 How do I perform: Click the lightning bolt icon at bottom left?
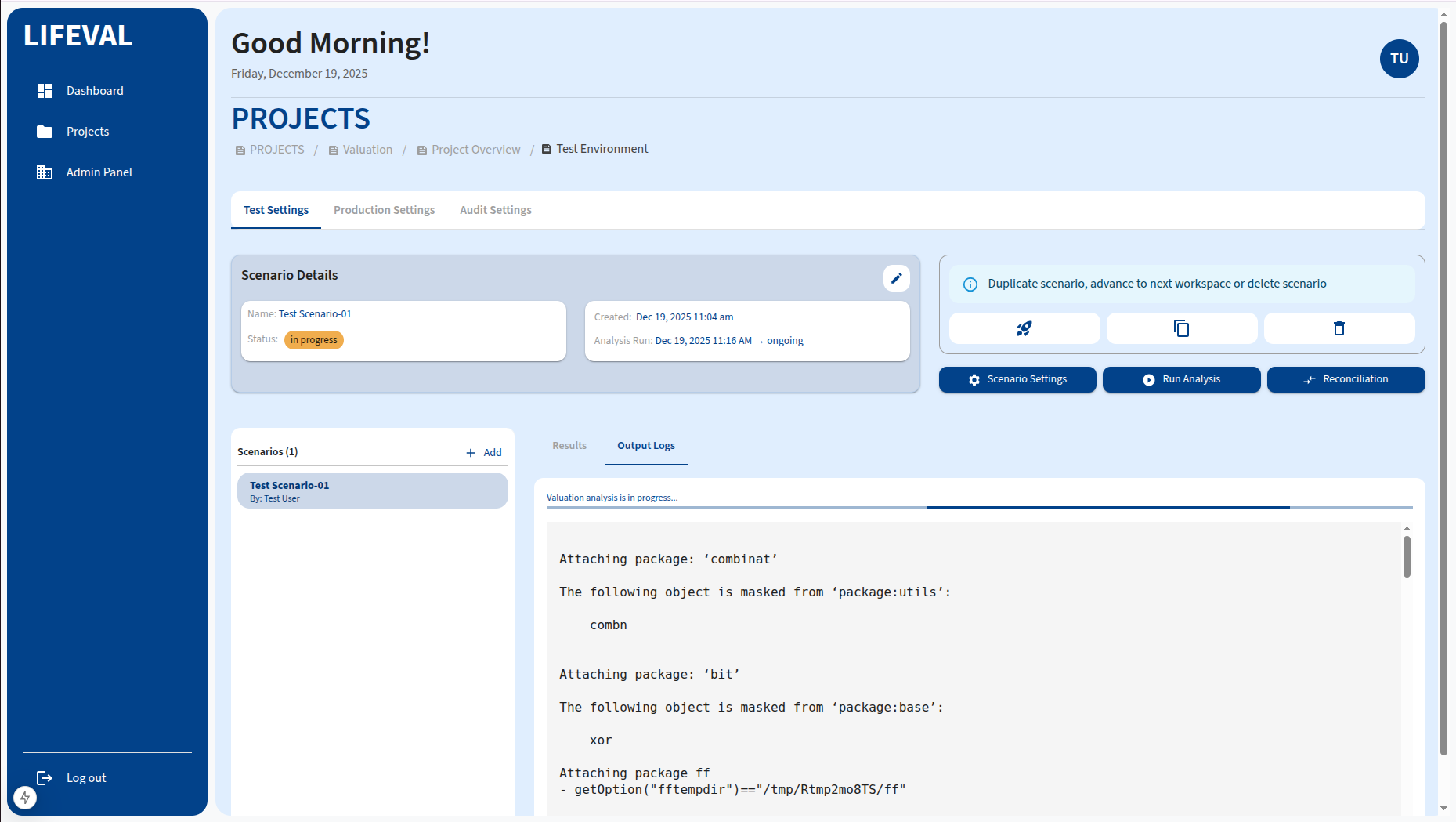coord(25,798)
